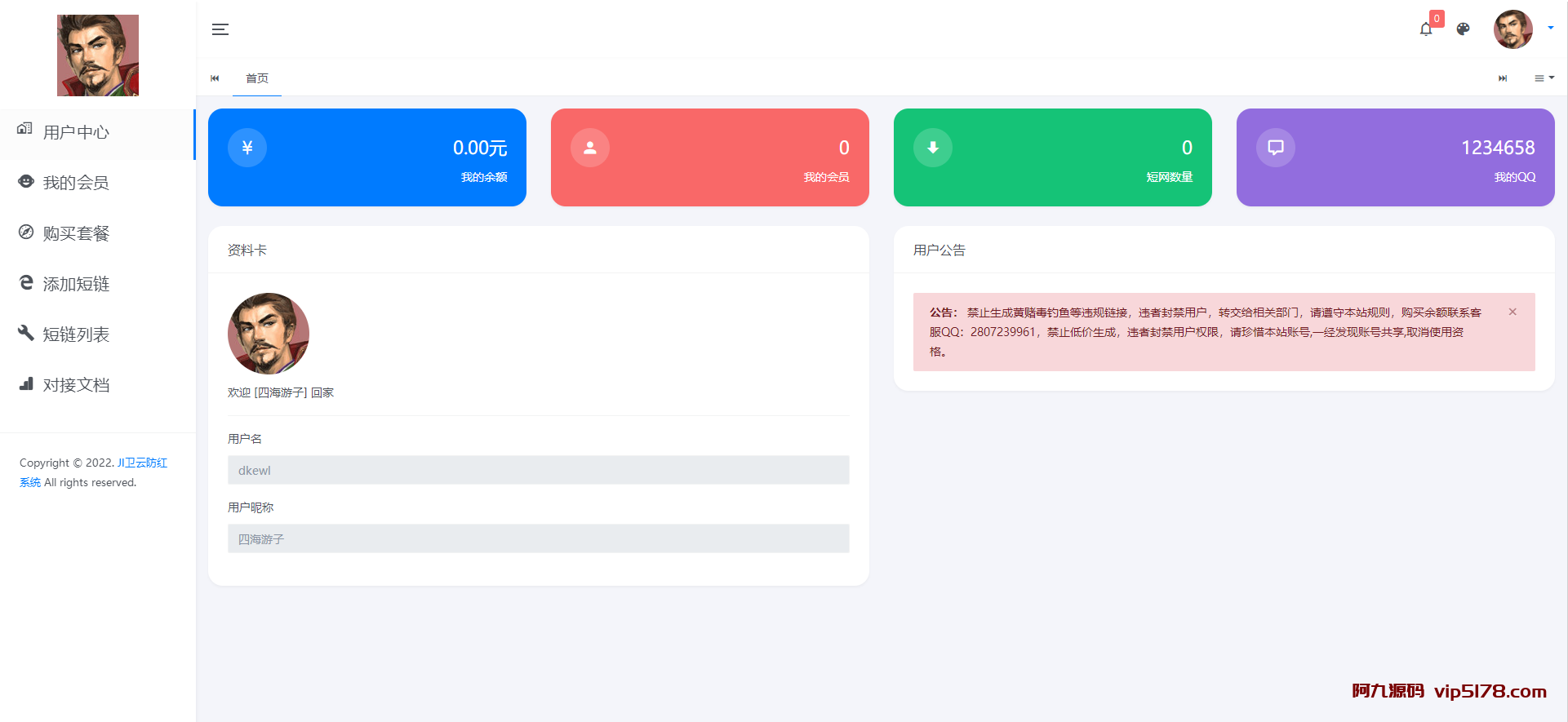Image resolution: width=1568 pixels, height=722 pixels.
Task: Click the sidebar logo portrait
Action: pos(98,55)
